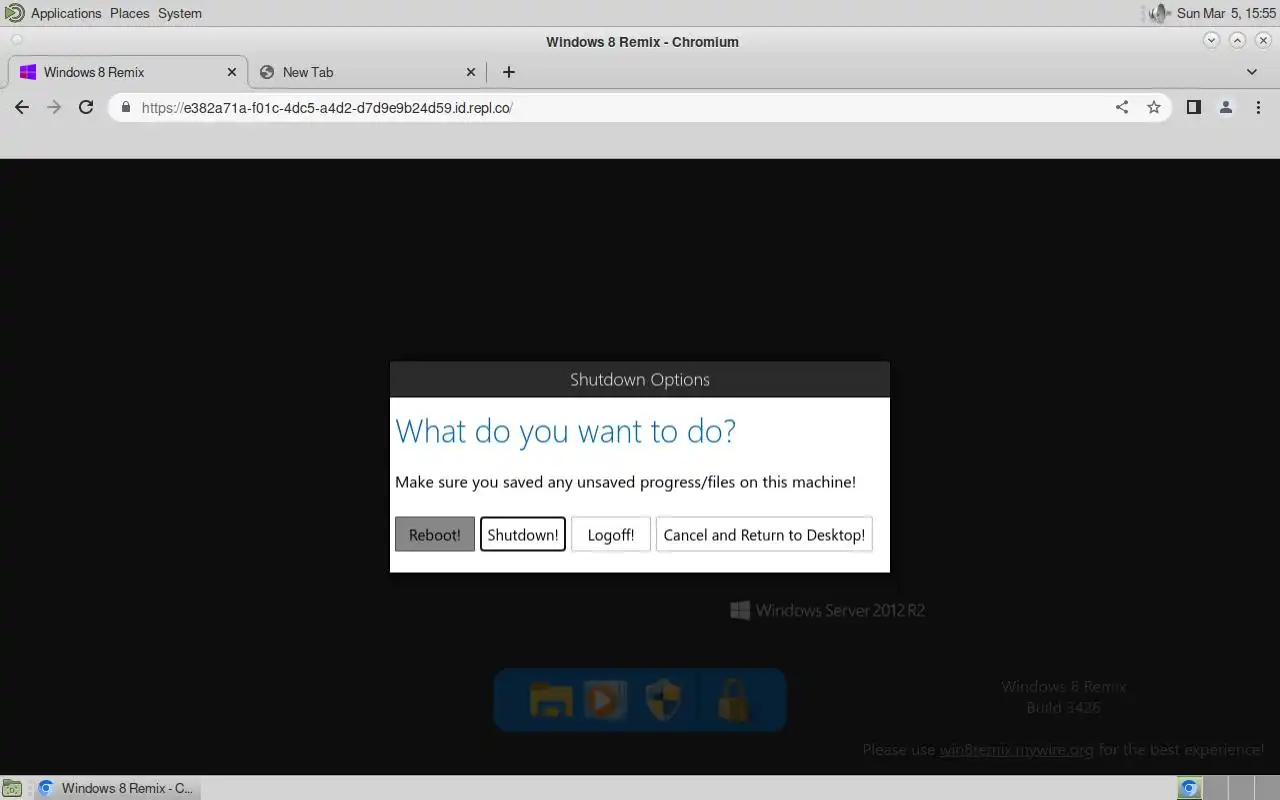The height and width of the screenshot is (800, 1280).
Task: Open the Places menu
Action: 129,13
